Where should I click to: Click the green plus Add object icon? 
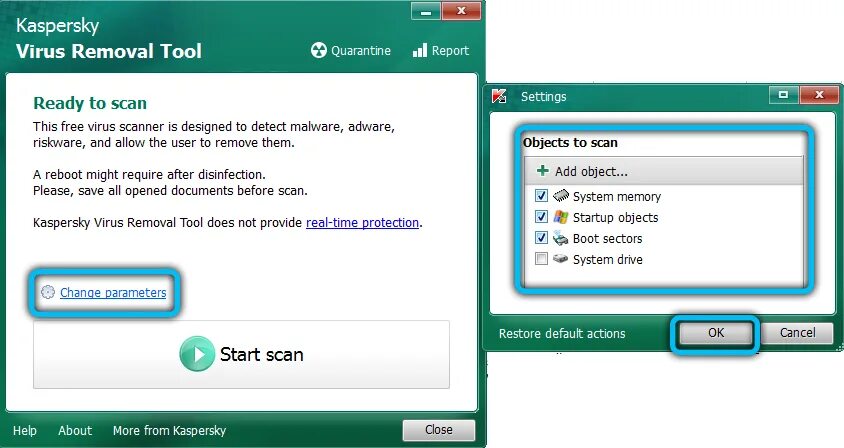pyautogui.click(x=543, y=171)
